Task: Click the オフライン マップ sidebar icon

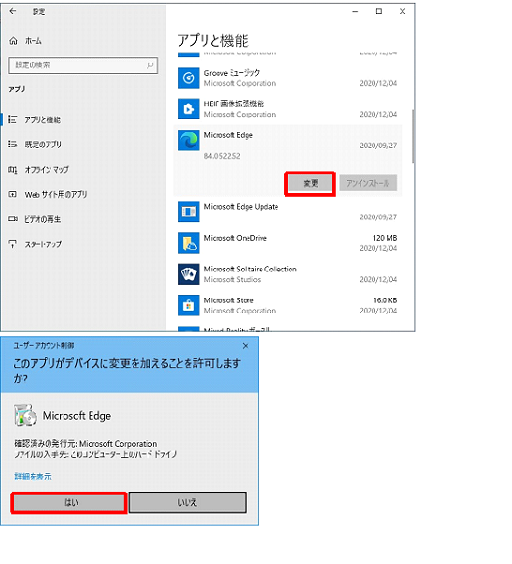Action: [x=13, y=169]
